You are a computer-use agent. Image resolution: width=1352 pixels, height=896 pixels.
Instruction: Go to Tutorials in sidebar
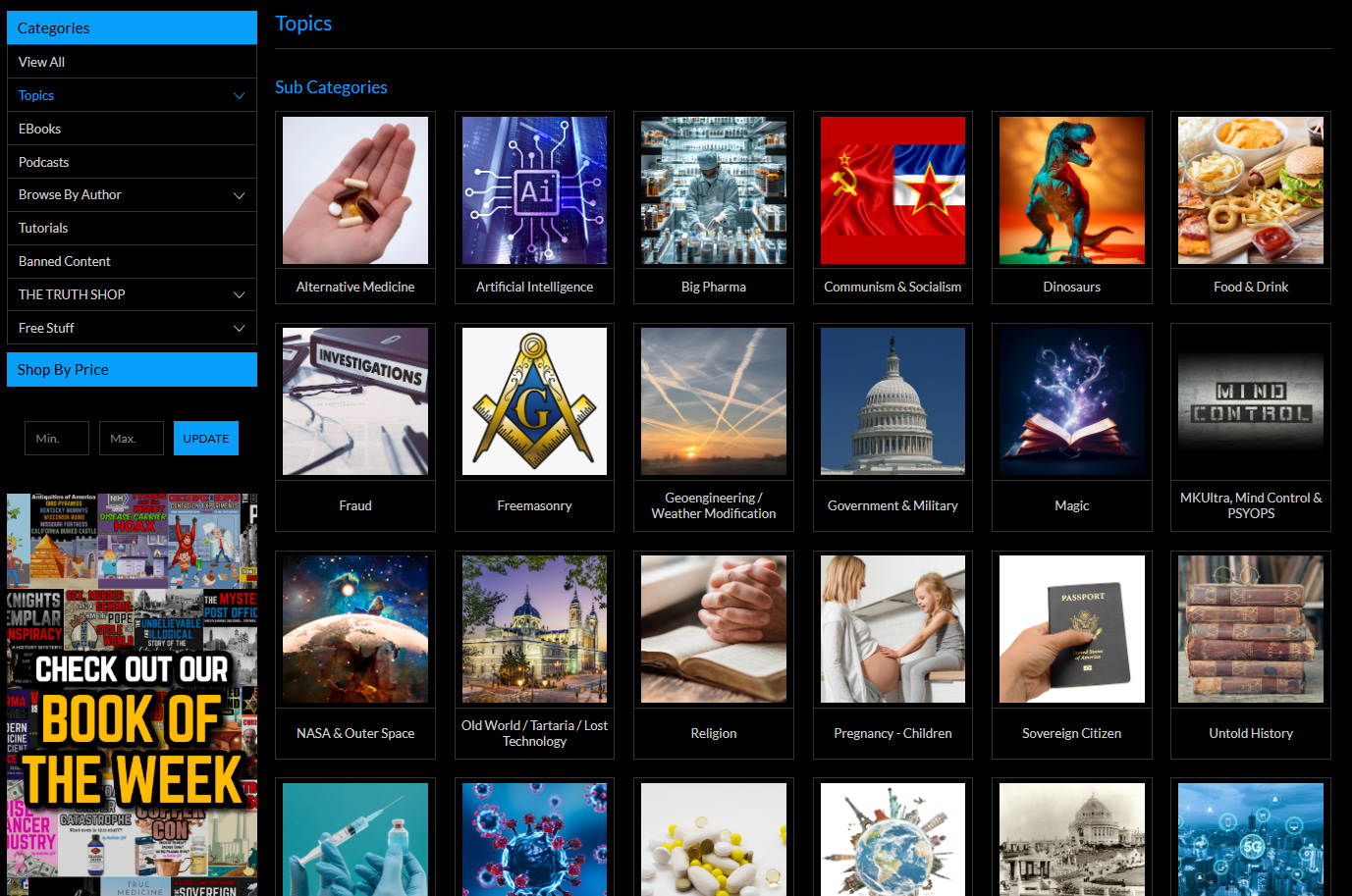pos(132,228)
